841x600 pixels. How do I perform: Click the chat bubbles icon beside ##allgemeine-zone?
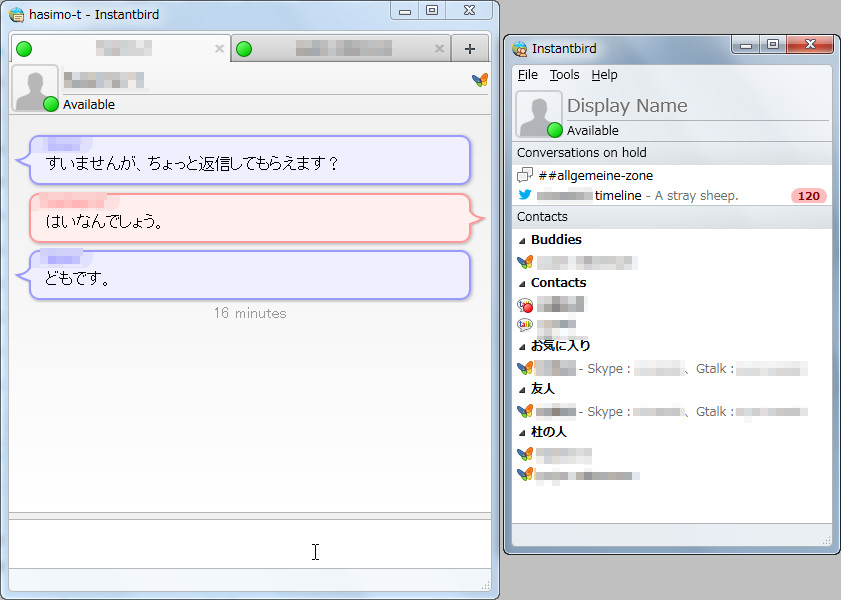524,174
